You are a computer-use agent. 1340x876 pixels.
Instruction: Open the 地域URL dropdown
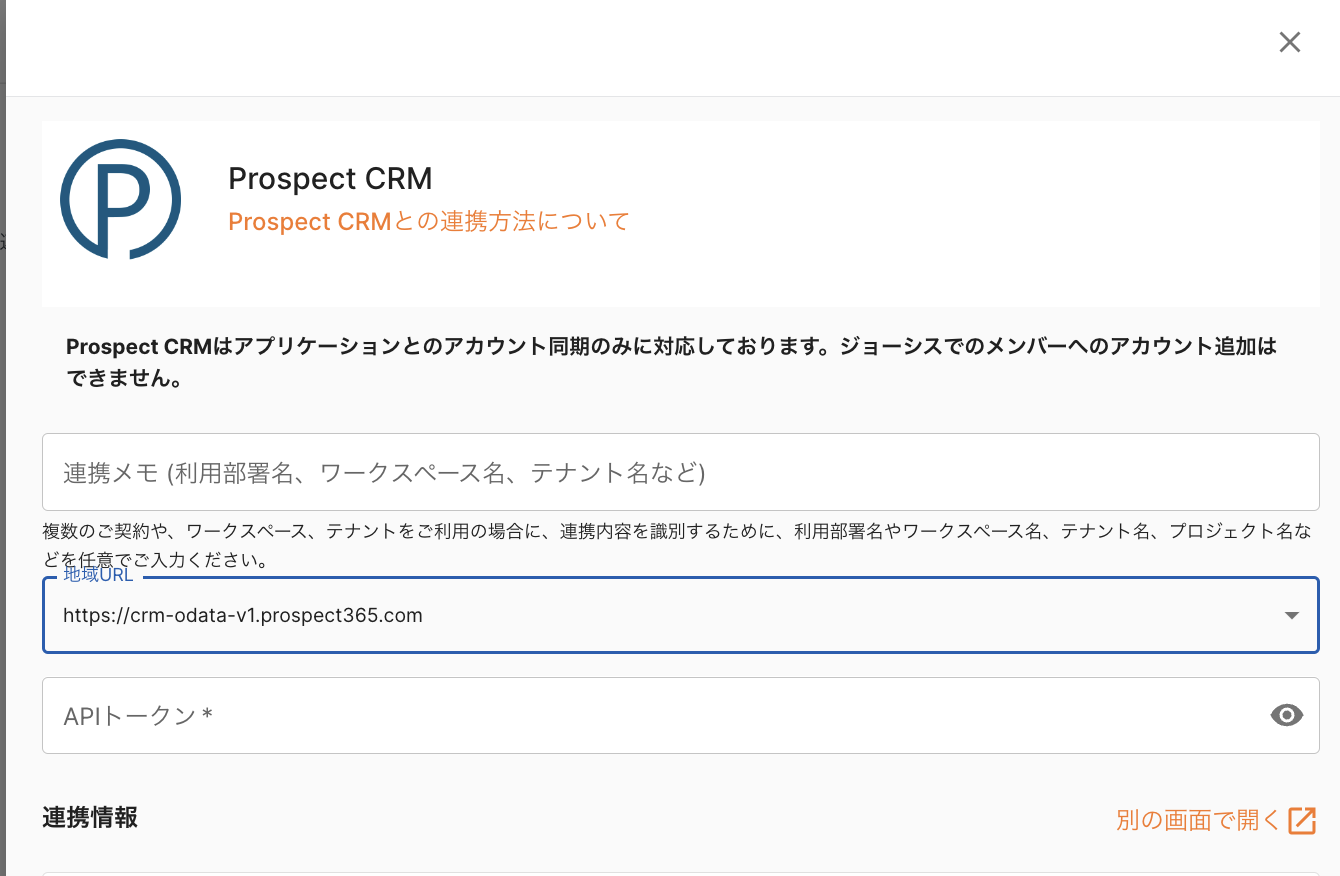pyautogui.click(x=660, y=616)
